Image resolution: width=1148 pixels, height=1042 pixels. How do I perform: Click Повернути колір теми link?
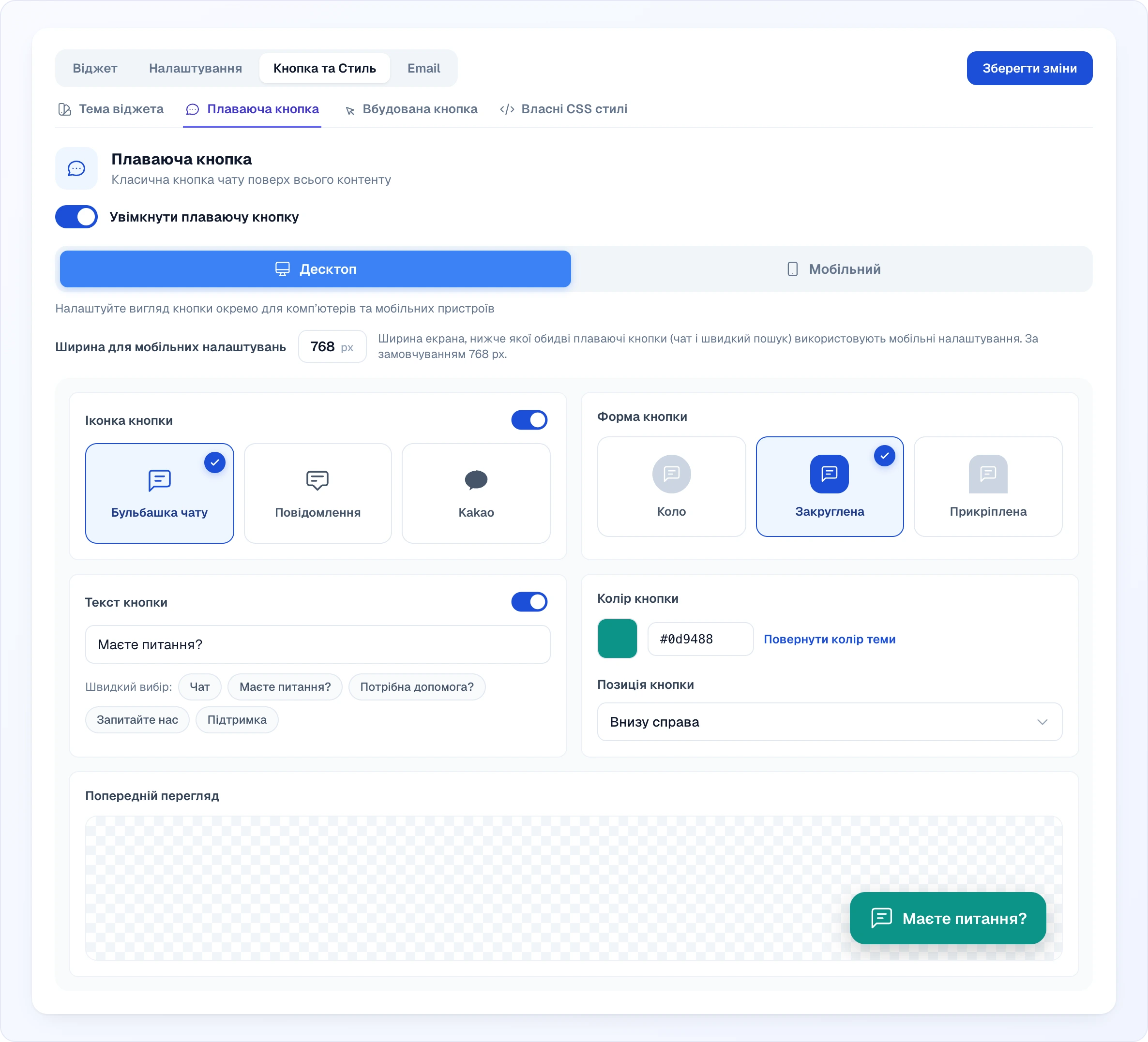point(829,639)
